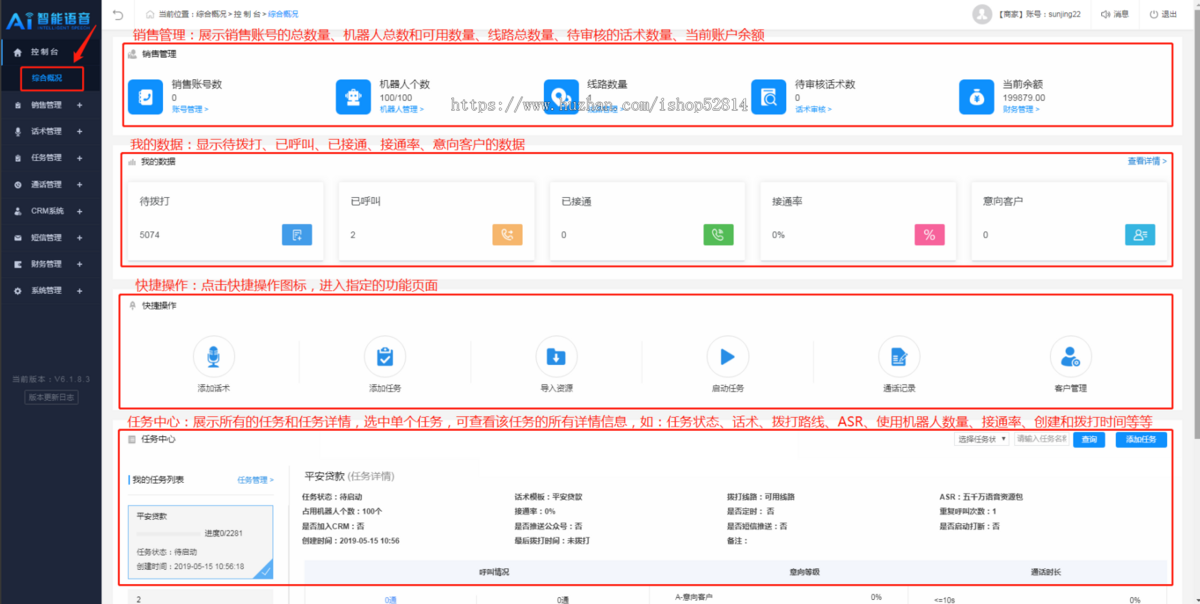Click the orange 已呼叫 phone icon
The width and height of the screenshot is (1200, 604).
(x=508, y=235)
